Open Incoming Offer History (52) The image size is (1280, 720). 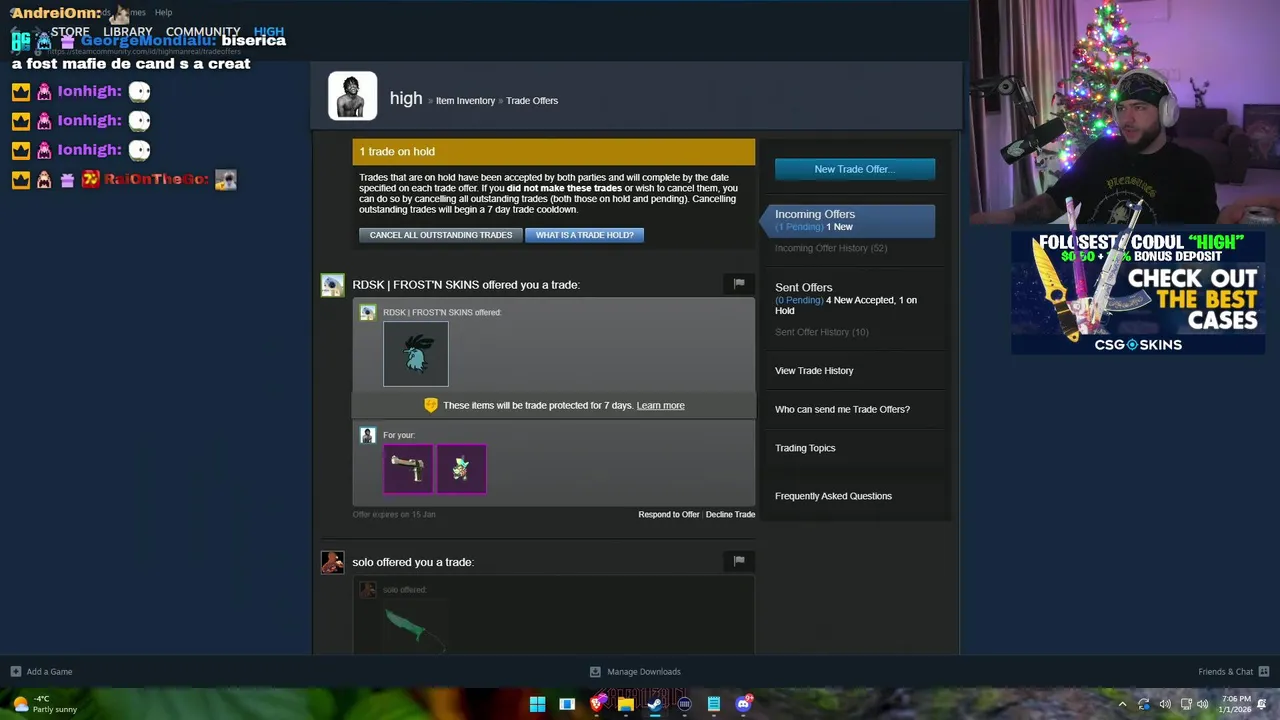click(x=831, y=248)
